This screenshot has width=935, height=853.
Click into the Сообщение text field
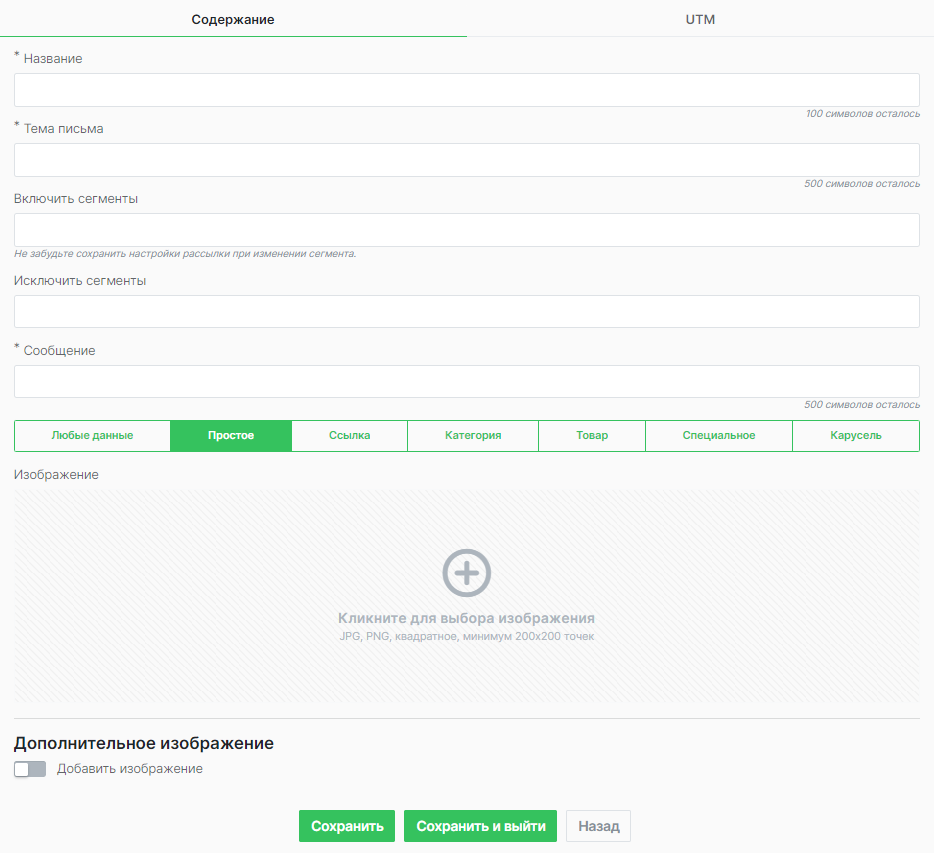[x=466, y=381]
